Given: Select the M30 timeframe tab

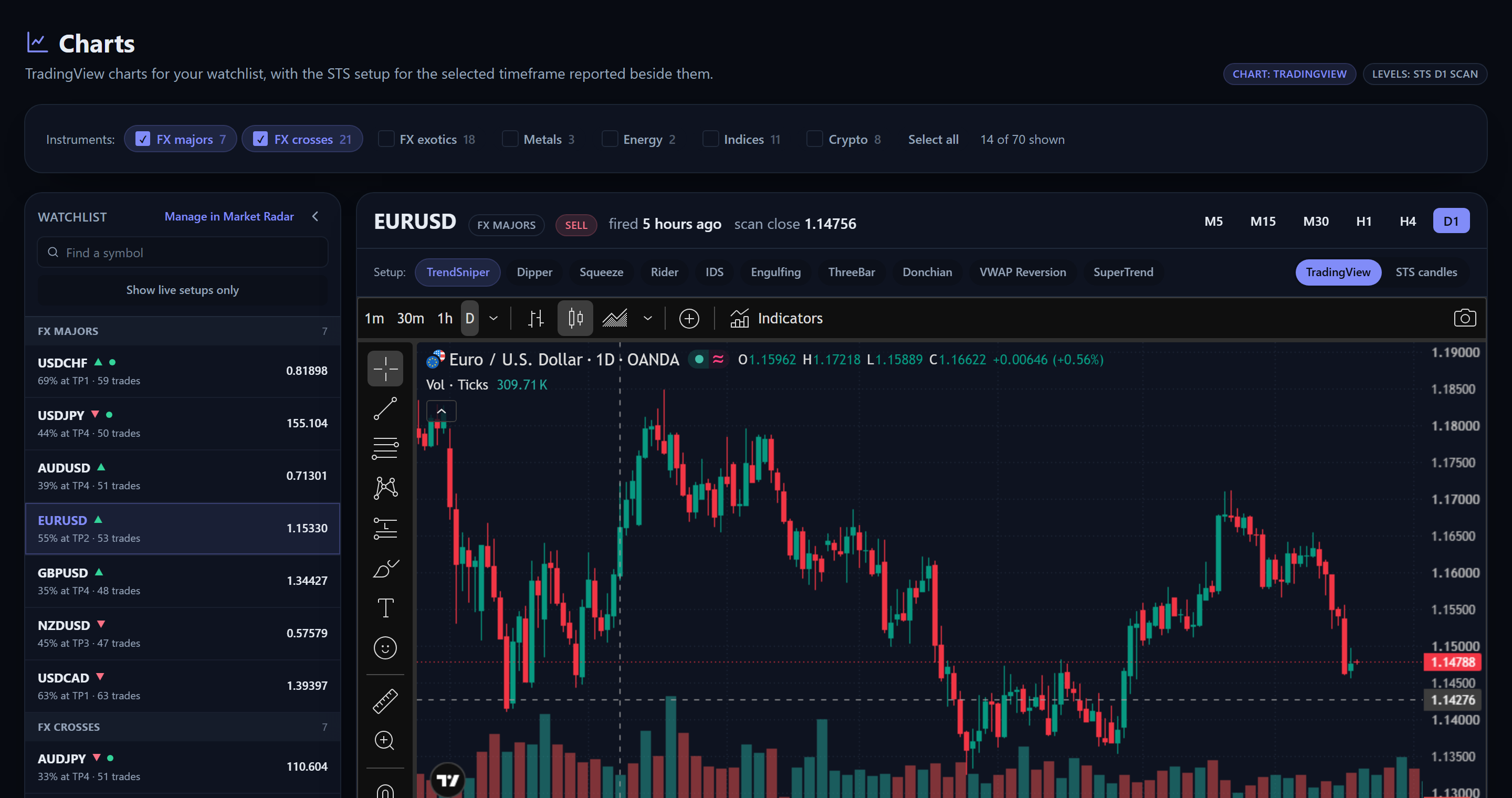Looking at the screenshot, I should point(1315,221).
